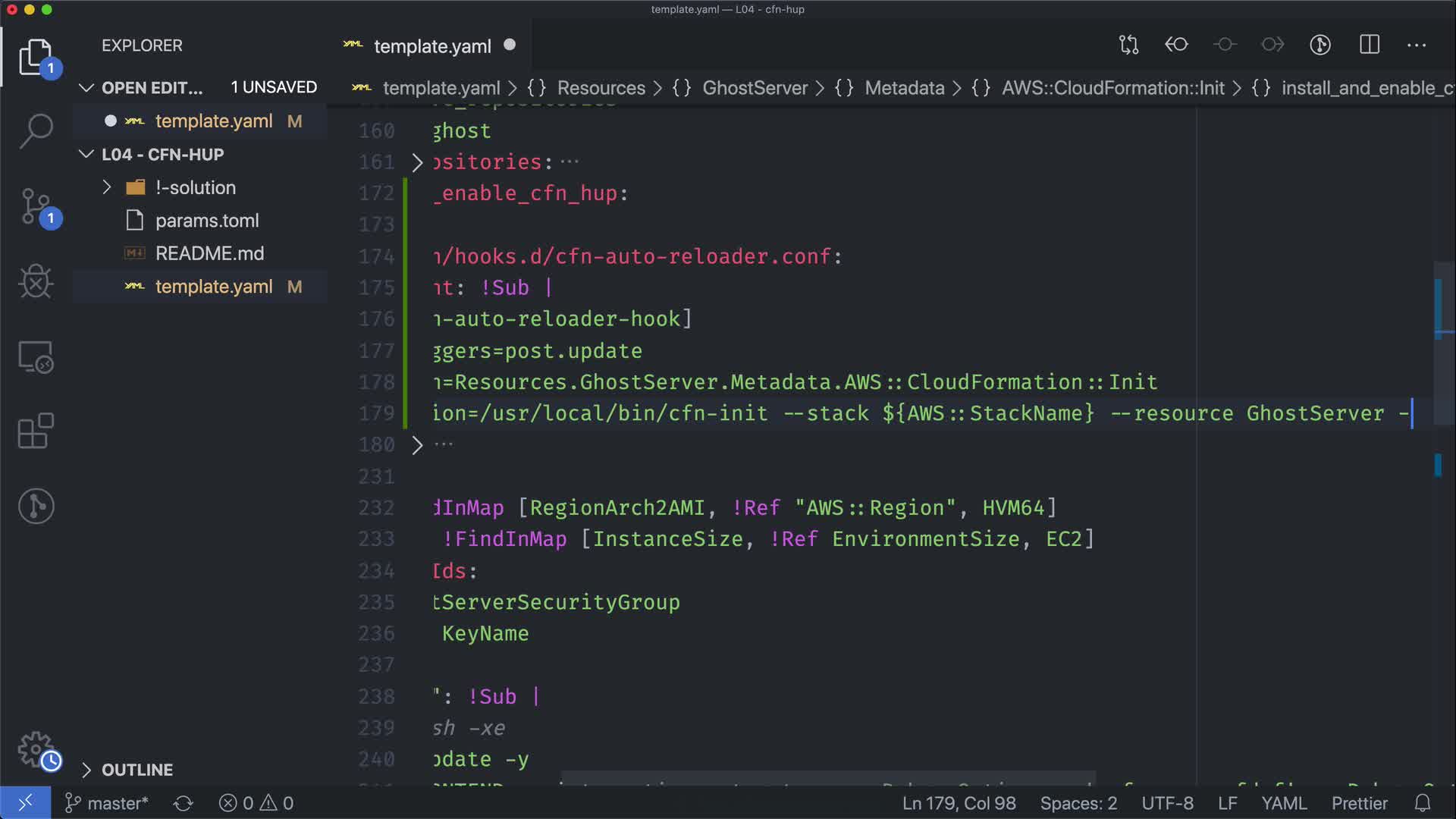Image resolution: width=1456 pixels, height=819 pixels.
Task: Click the Split Editor Right icon
Action: tap(1370, 45)
